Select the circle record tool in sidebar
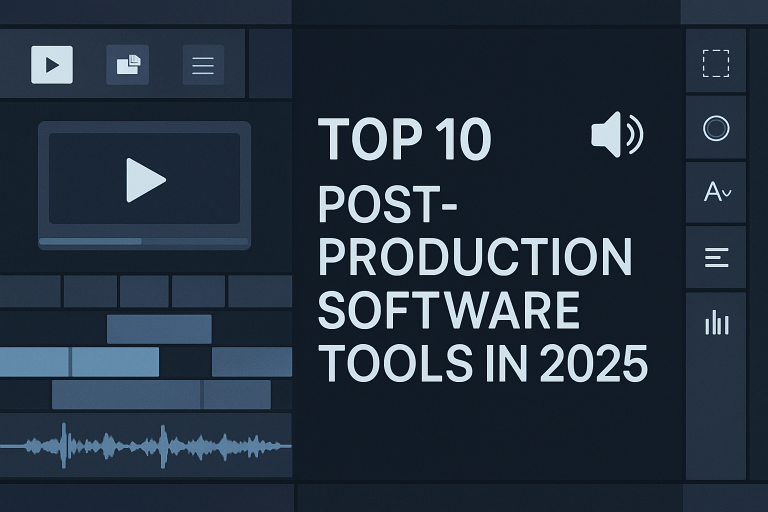This screenshot has height=512, width=768. click(x=716, y=128)
